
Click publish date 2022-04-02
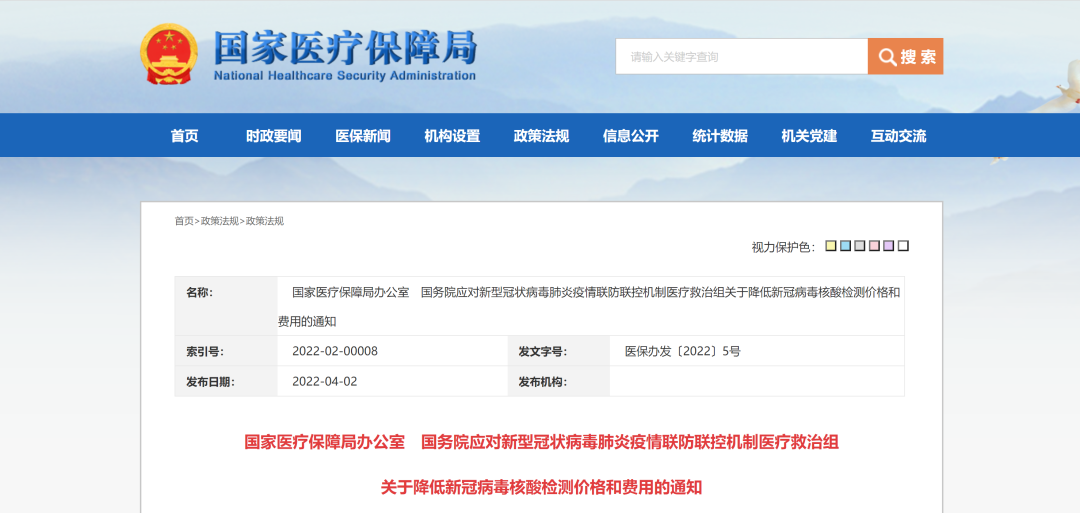coord(324,381)
